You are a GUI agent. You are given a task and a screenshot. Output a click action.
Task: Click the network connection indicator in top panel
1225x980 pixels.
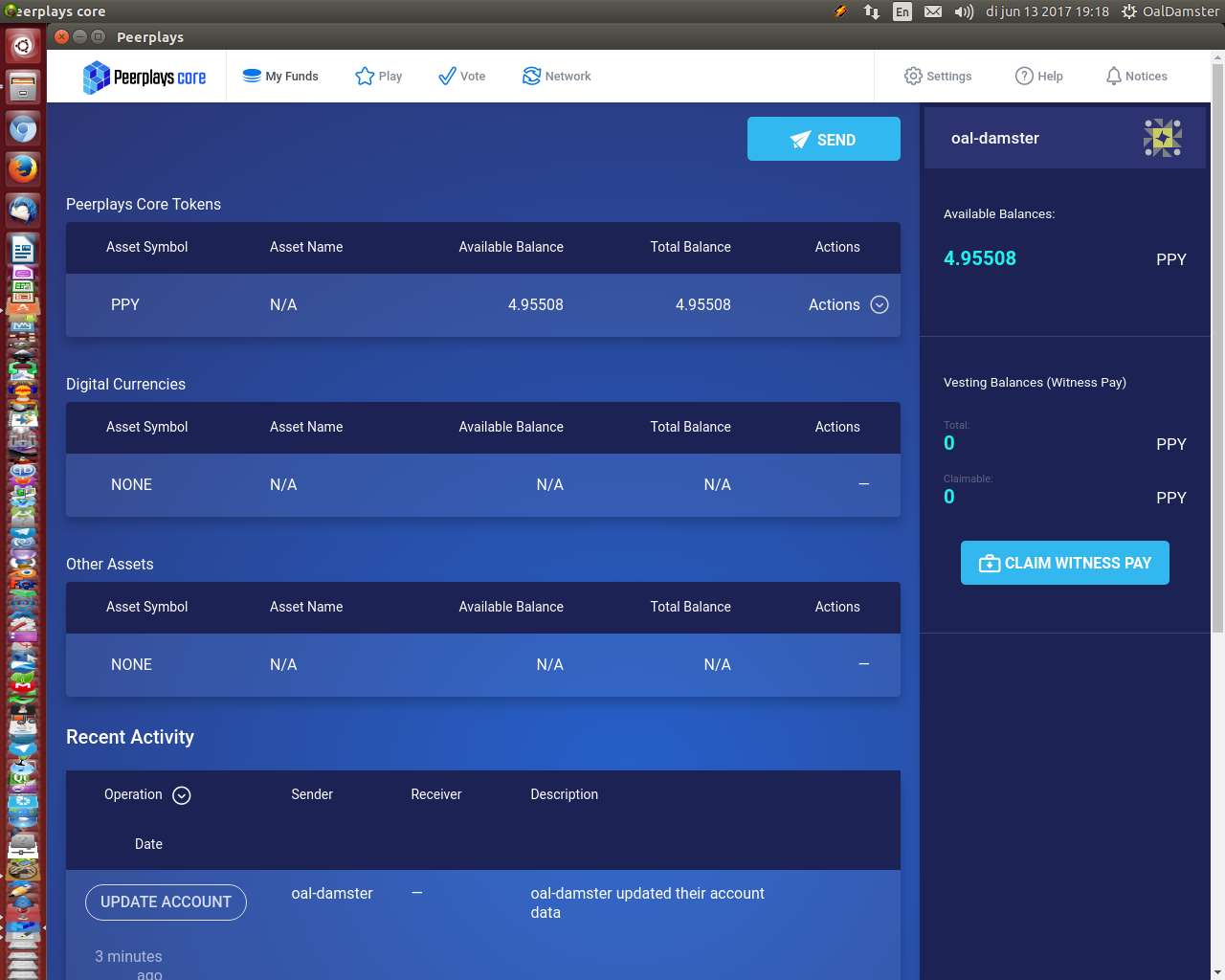[872, 11]
